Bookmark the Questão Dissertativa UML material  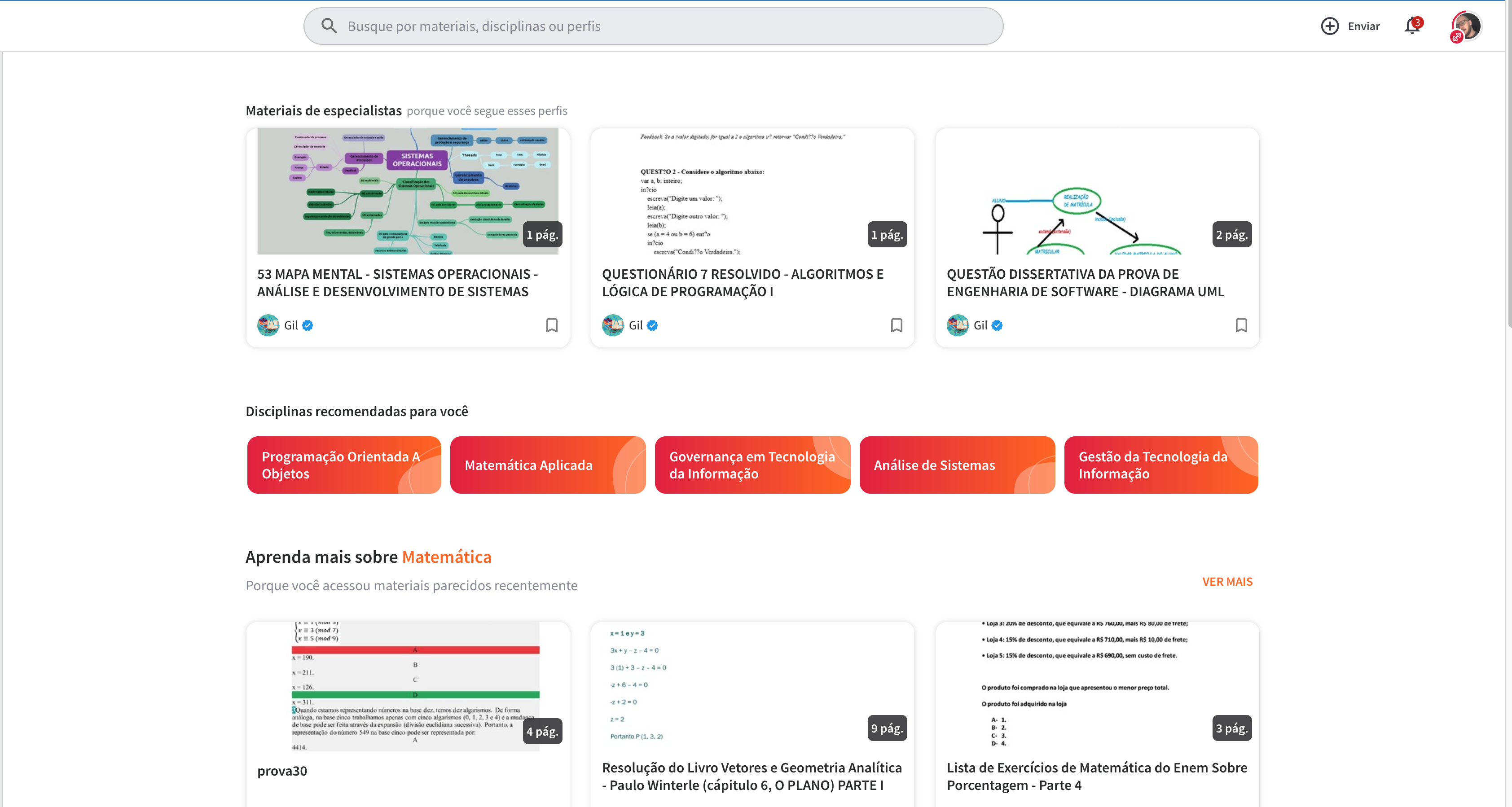click(1241, 325)
